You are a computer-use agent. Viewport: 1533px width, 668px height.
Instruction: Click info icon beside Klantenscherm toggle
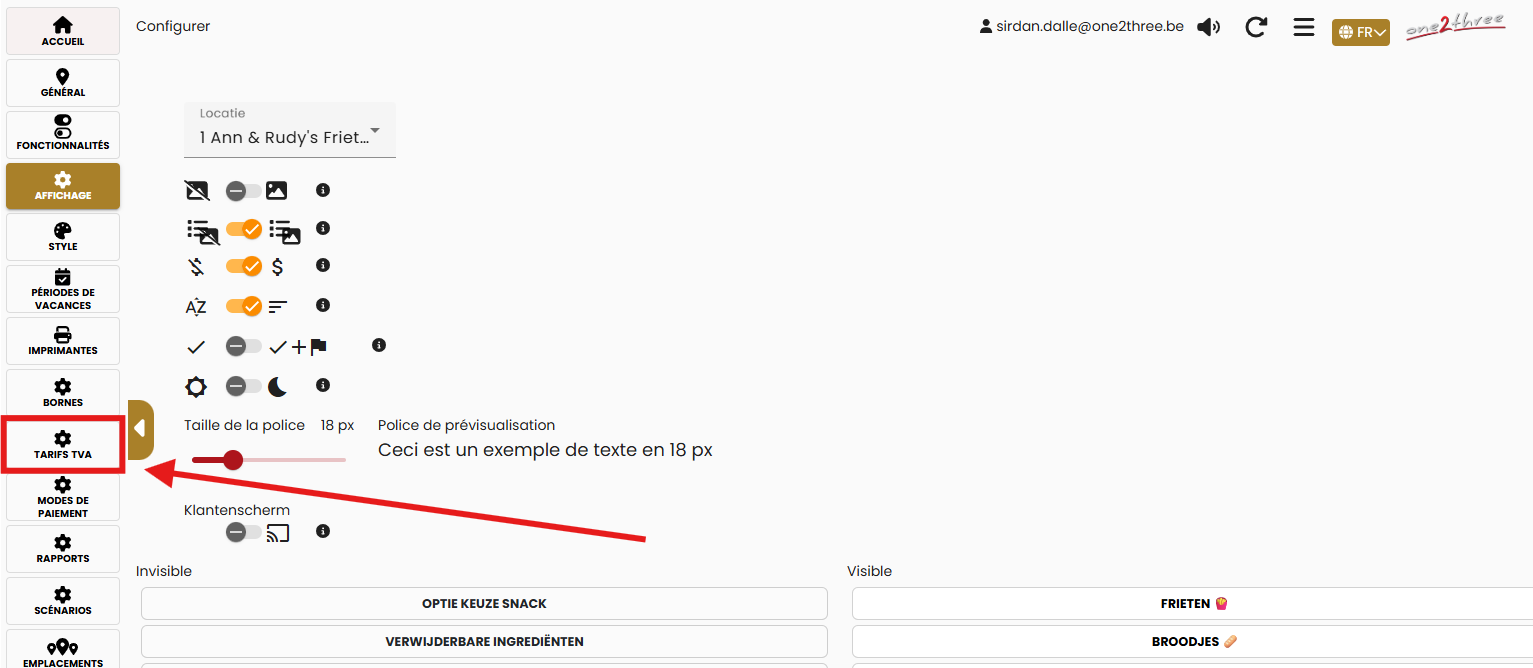point(323,531)
